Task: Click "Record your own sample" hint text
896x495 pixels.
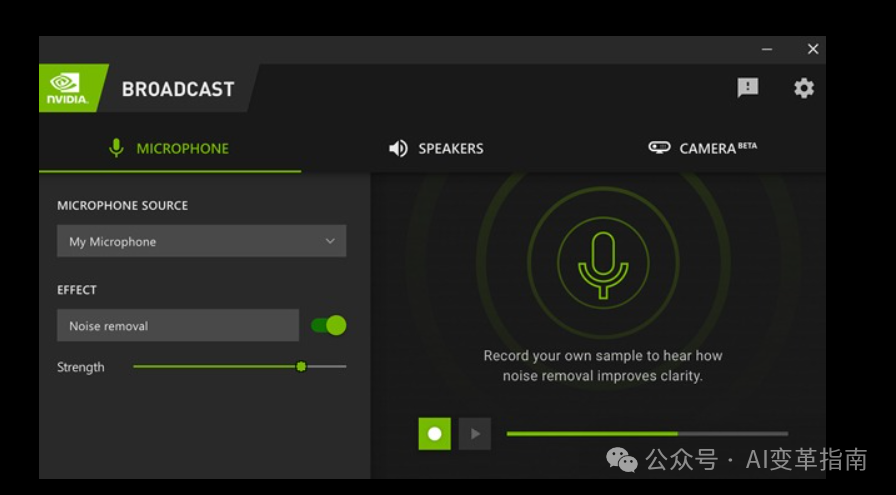Action: pyautogui.click(x=603, y=366)
